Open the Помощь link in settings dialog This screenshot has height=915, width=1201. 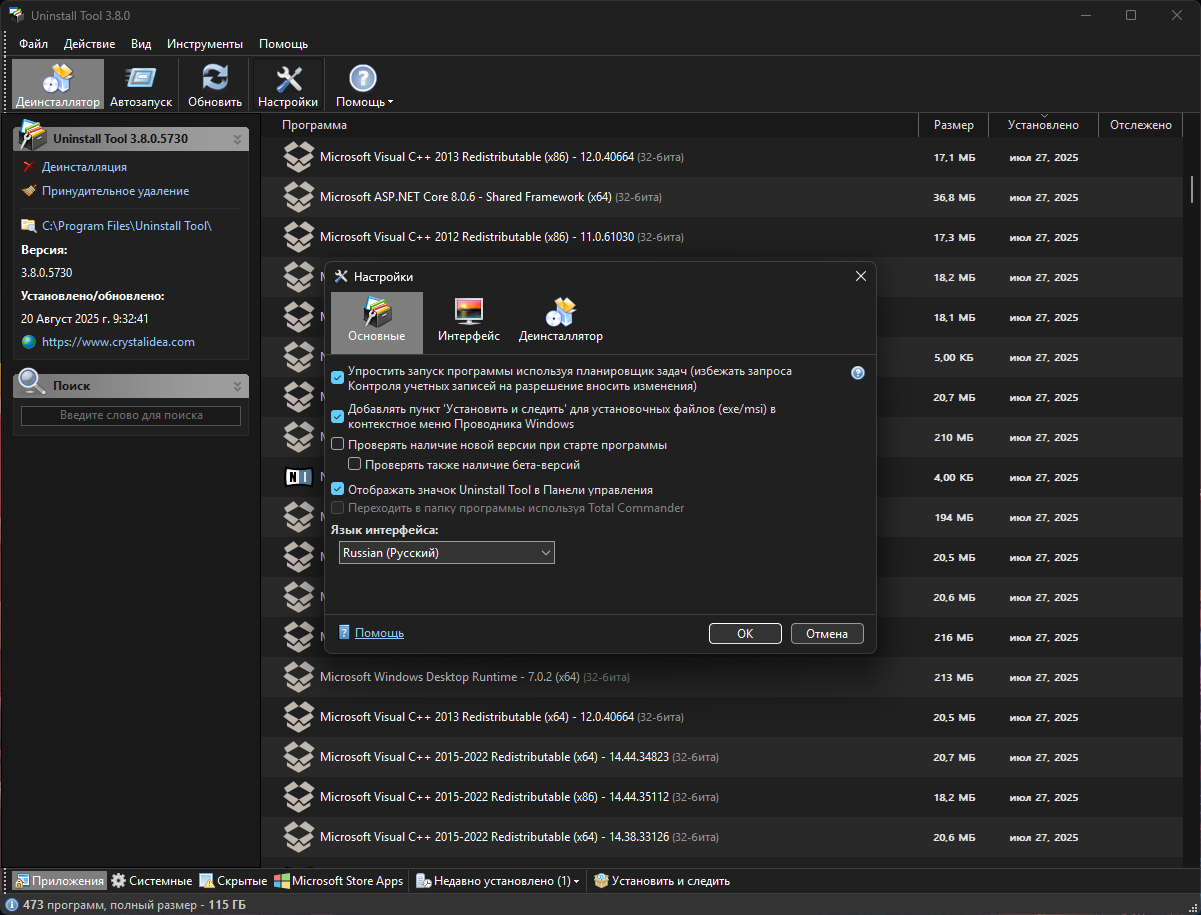tap(379, 633)
